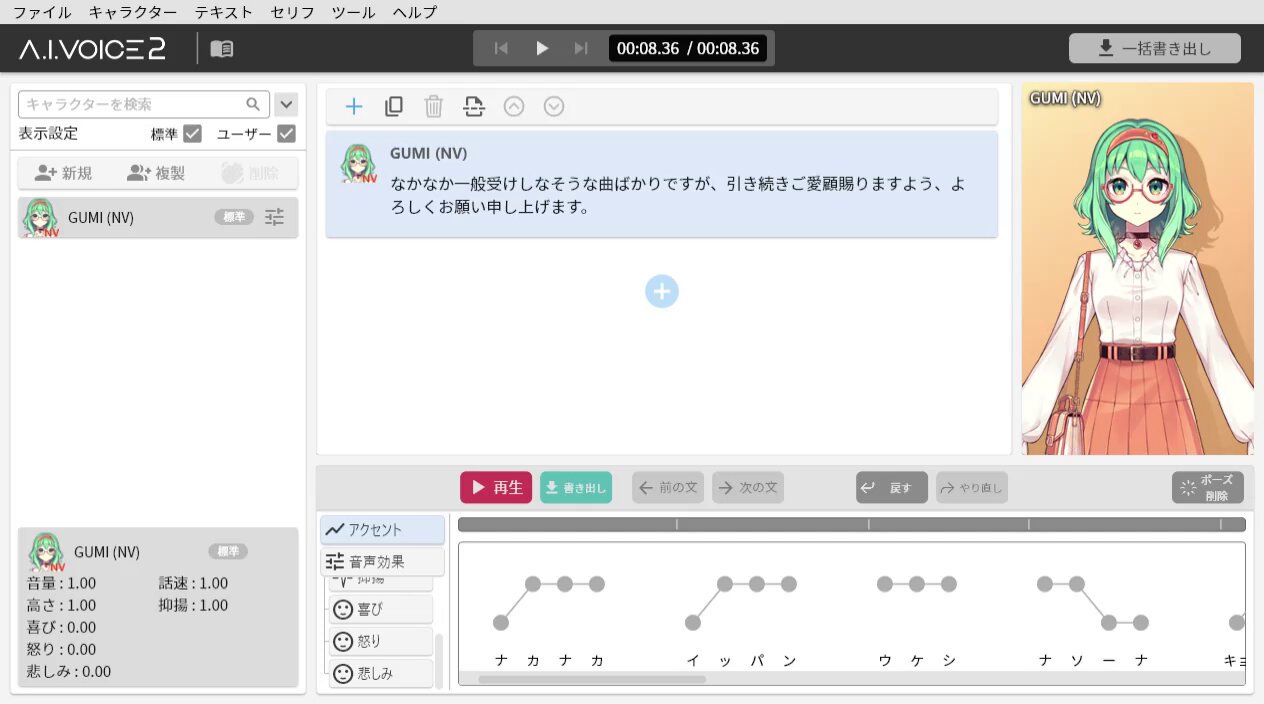Image resolution: width=1264 pixels, height=704 pixels.
Task: Click the round blue add-line button
Action: 662,291
